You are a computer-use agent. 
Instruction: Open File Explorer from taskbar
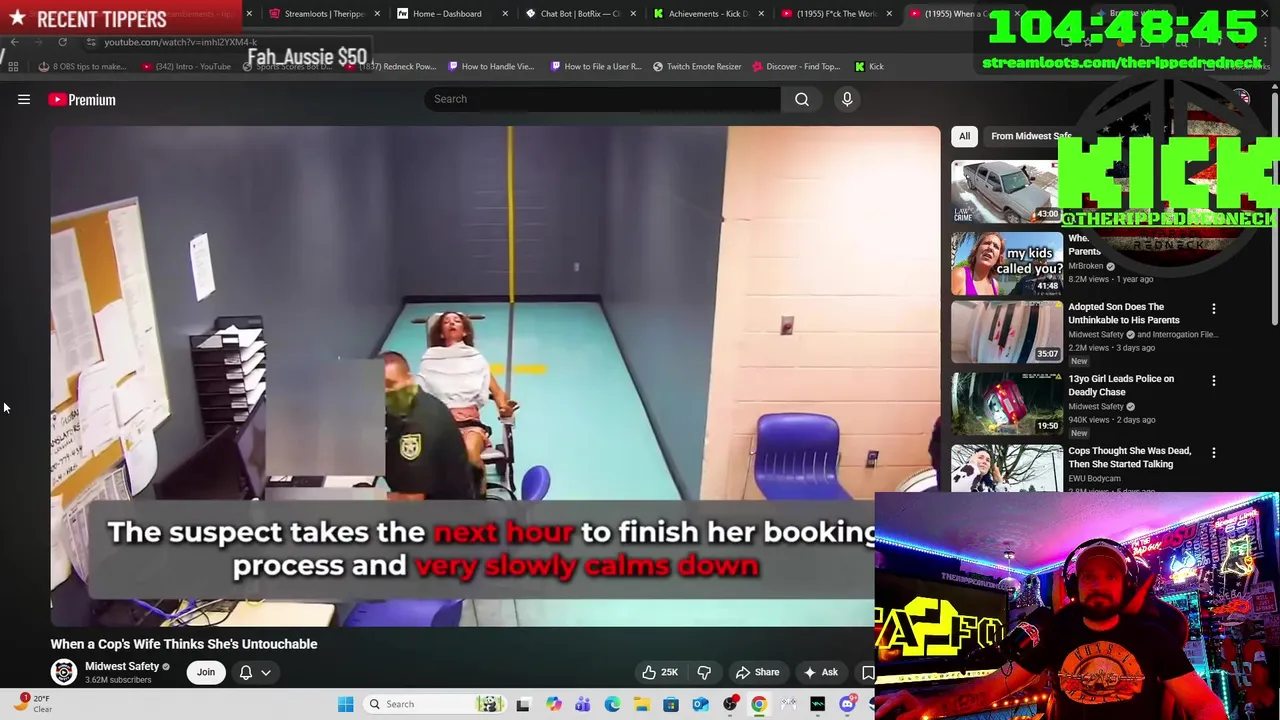[641, 704]
